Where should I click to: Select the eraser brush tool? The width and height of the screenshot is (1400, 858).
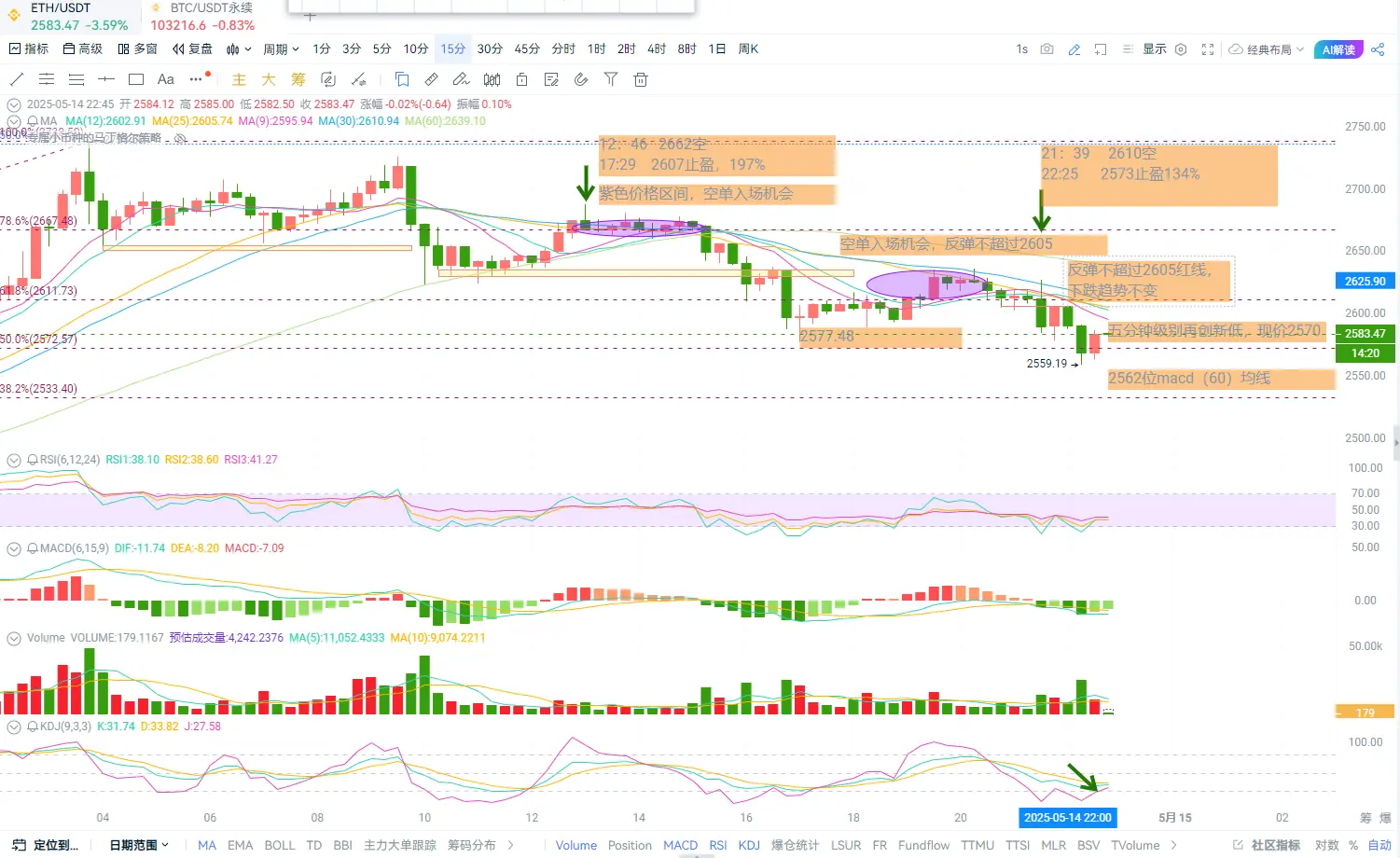pos(461,79)
